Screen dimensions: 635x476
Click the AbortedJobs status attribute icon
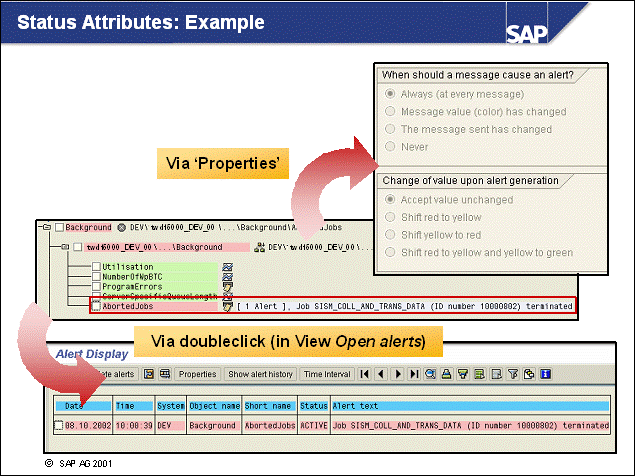tap(227, 305)
